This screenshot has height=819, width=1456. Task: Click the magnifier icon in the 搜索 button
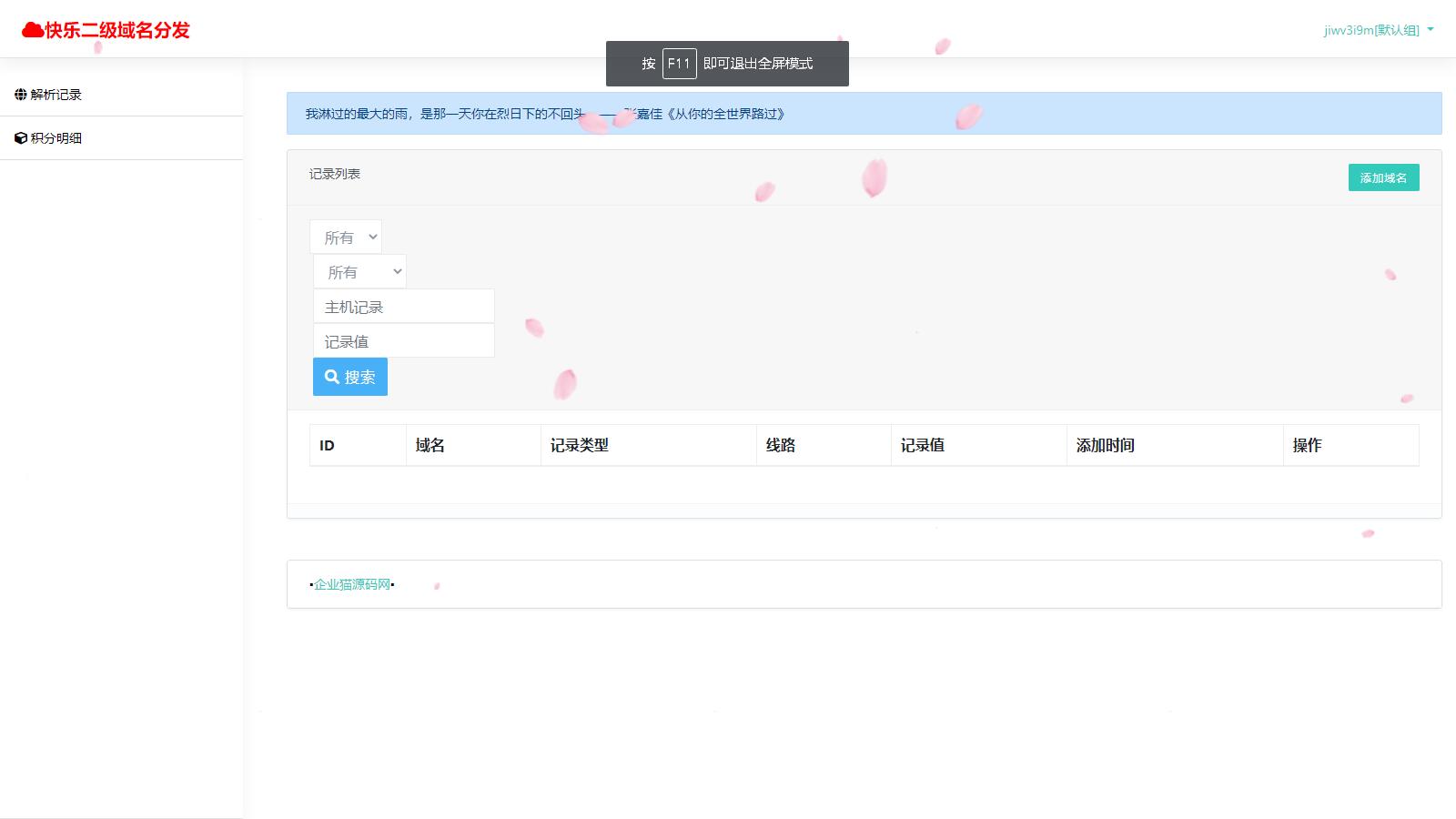(x=333, y=376)
